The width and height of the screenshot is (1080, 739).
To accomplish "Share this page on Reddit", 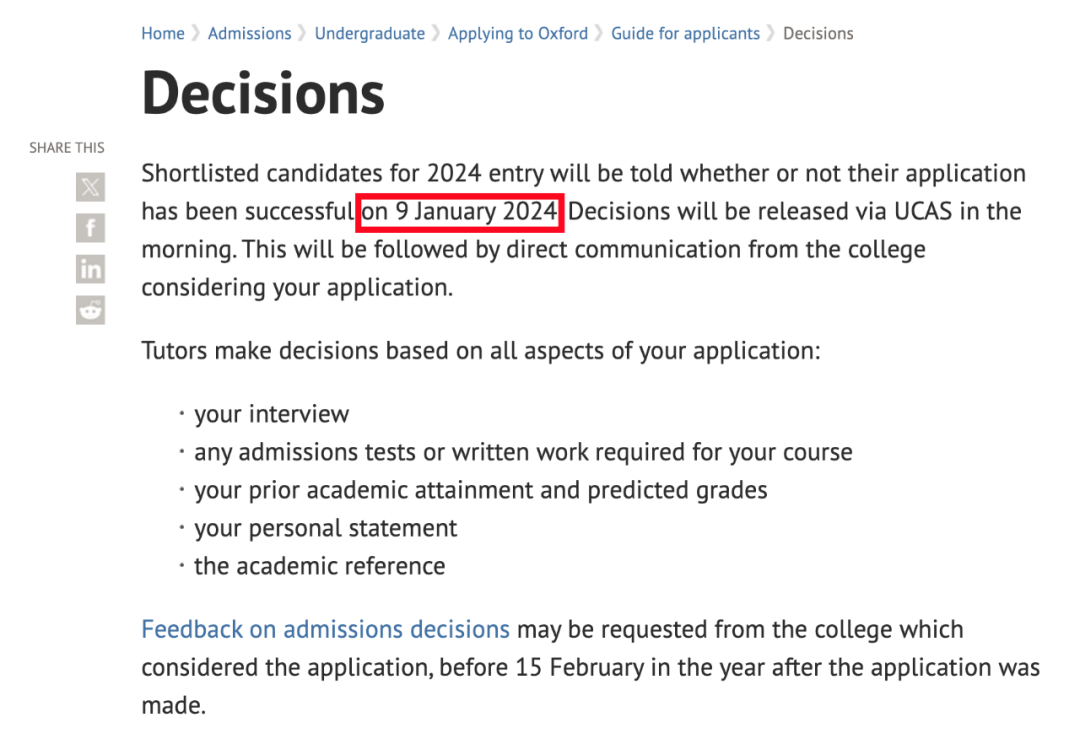I will tap(90, 310).
